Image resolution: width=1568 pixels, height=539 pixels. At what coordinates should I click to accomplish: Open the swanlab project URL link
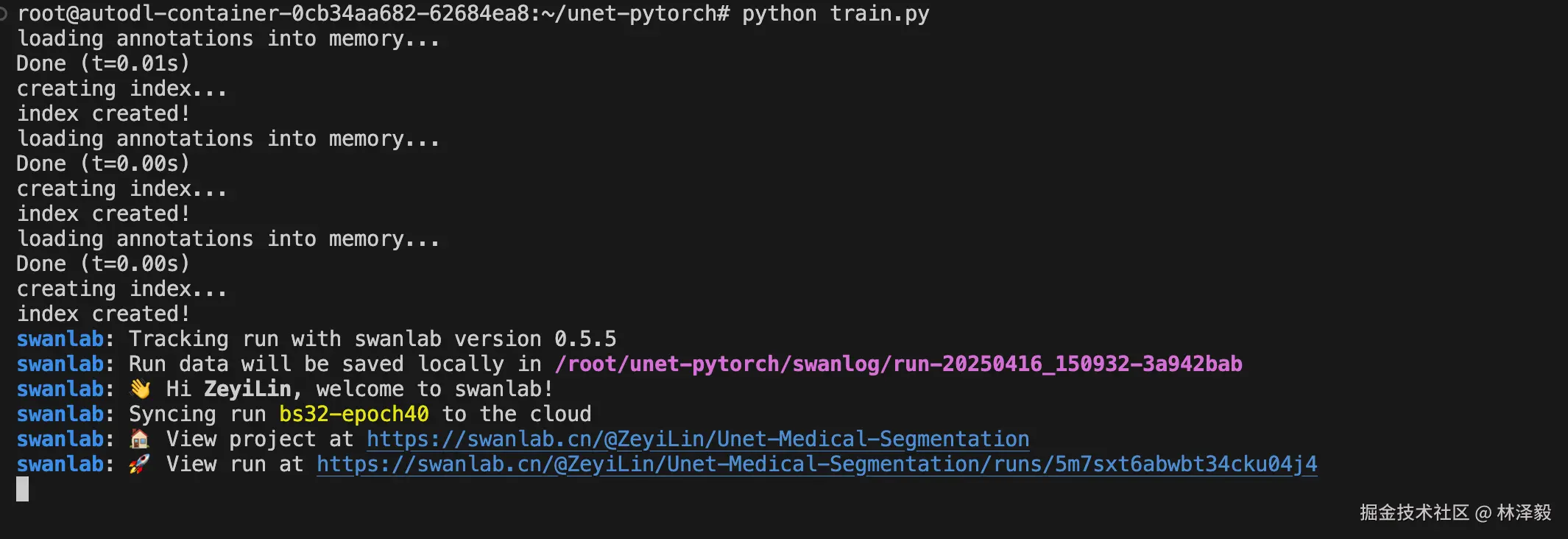point(697,440)
